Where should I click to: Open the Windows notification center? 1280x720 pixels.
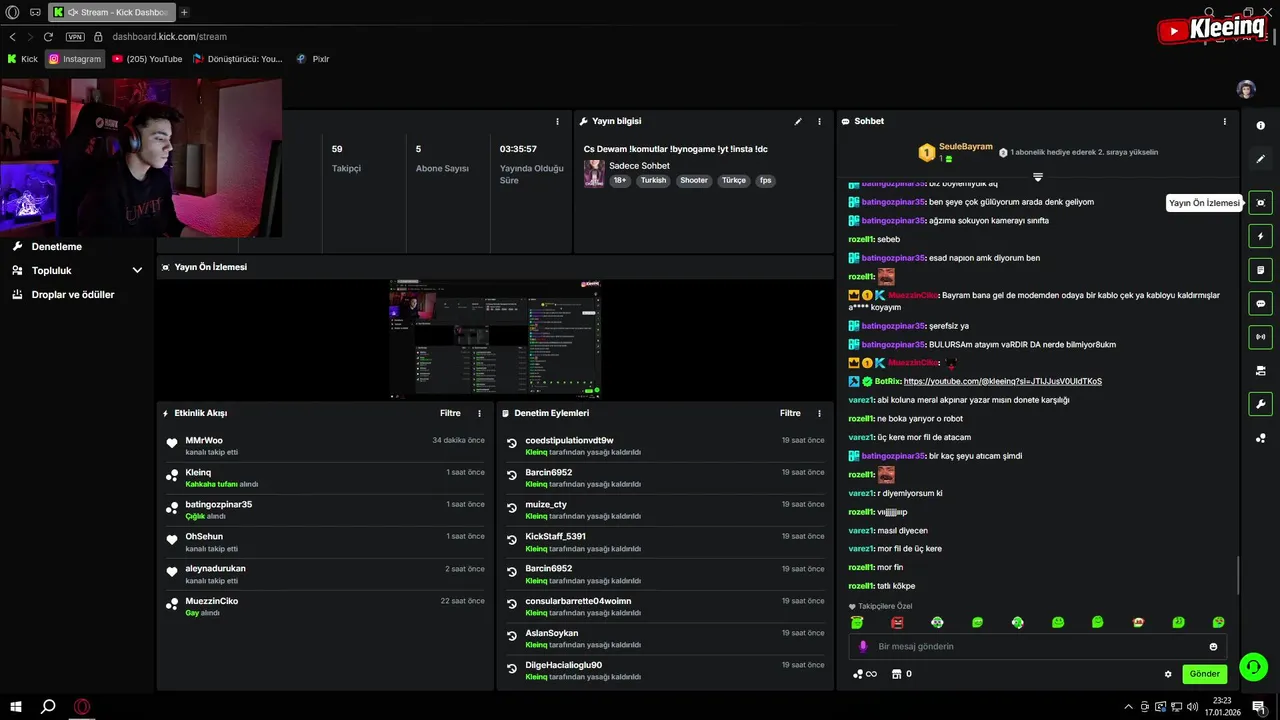point(1258,707)
